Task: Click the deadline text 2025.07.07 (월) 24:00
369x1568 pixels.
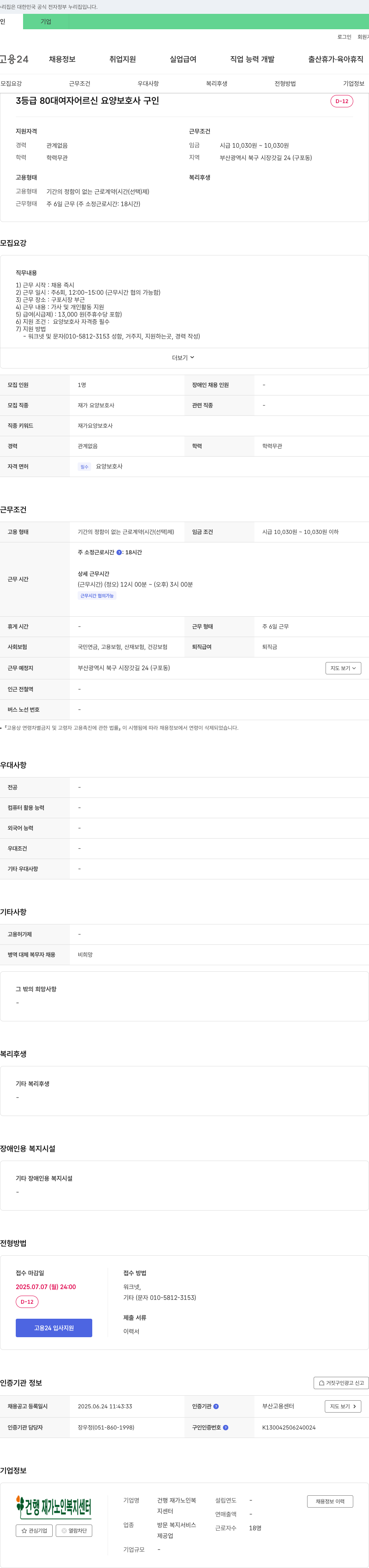Action: pyautogui.click(x=46, y=1287)
